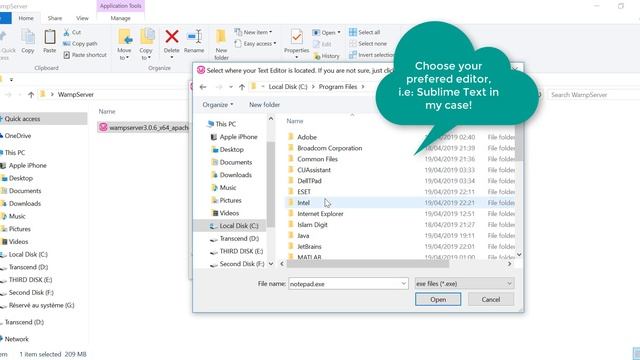
Task: Select Broadcom Corporation folder
Action: (329, 148)
